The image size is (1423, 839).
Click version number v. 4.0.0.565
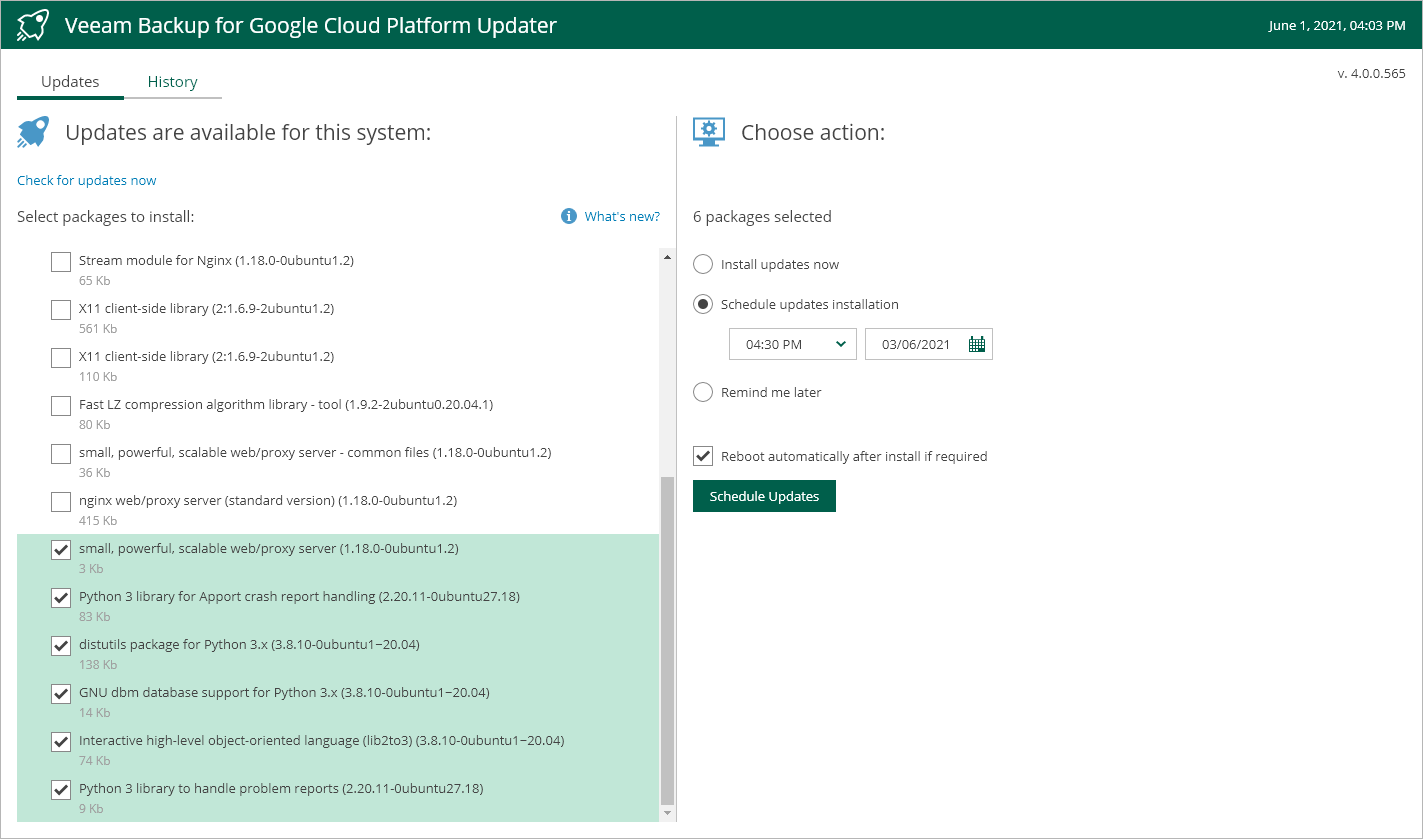point(1371,73)
